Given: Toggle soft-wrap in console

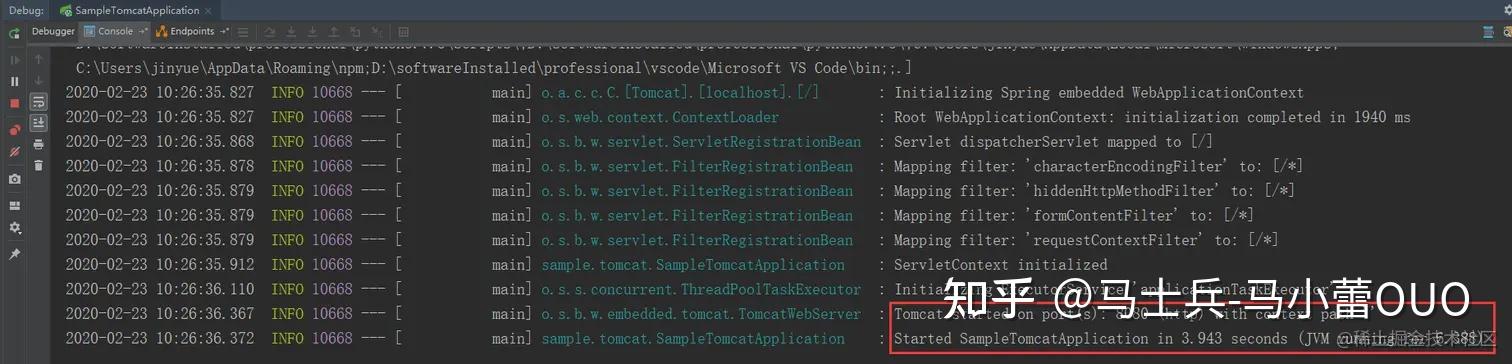Looking at the screenshot, I should [x=38, y=101].
